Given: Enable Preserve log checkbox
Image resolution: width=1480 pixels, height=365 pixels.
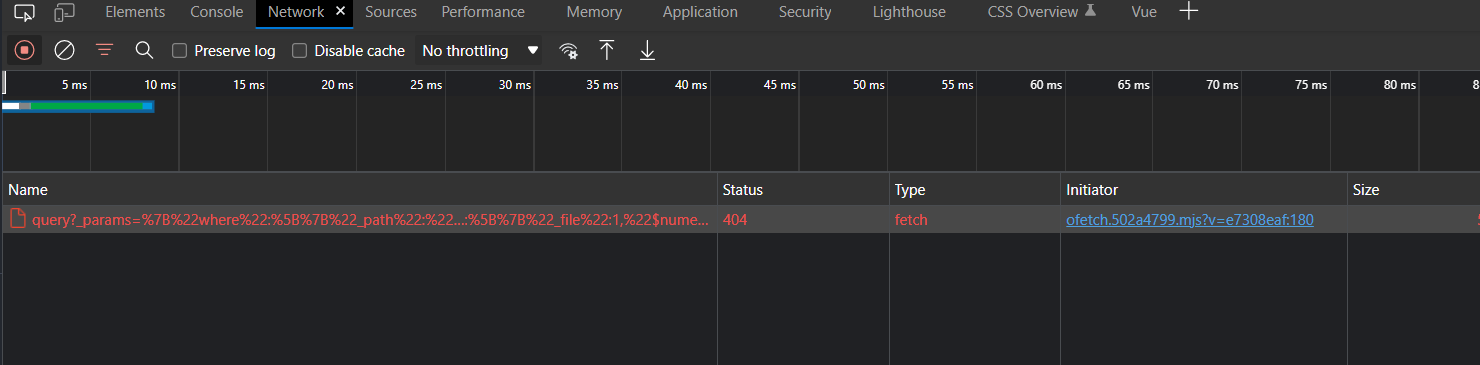Looking at the screenshot, I should [x=179, y=51].
